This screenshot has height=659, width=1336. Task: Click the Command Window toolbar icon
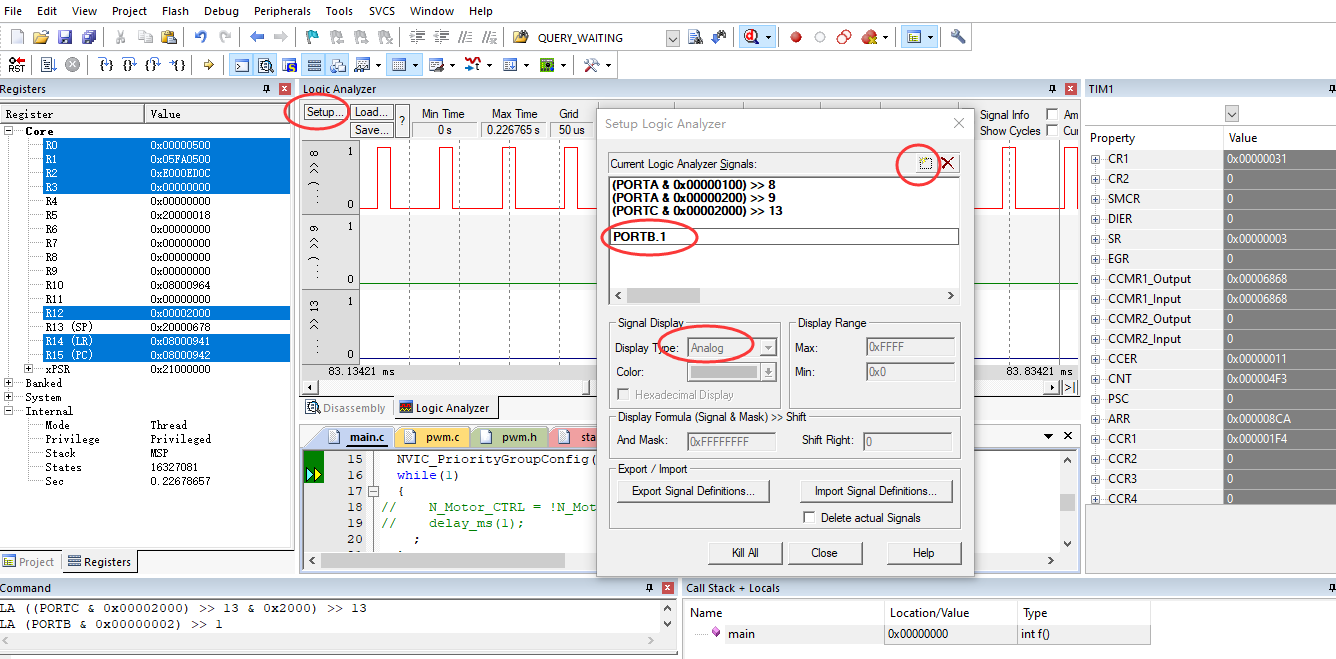pos(242,64)
